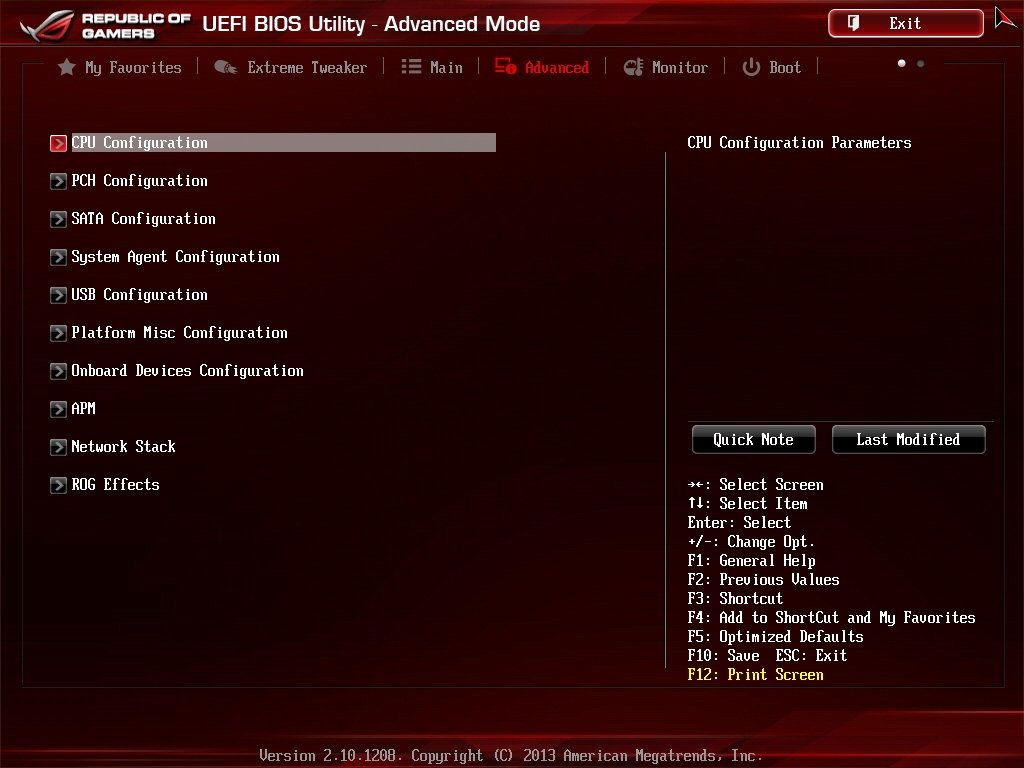Click the Exit button

[905, 22]
